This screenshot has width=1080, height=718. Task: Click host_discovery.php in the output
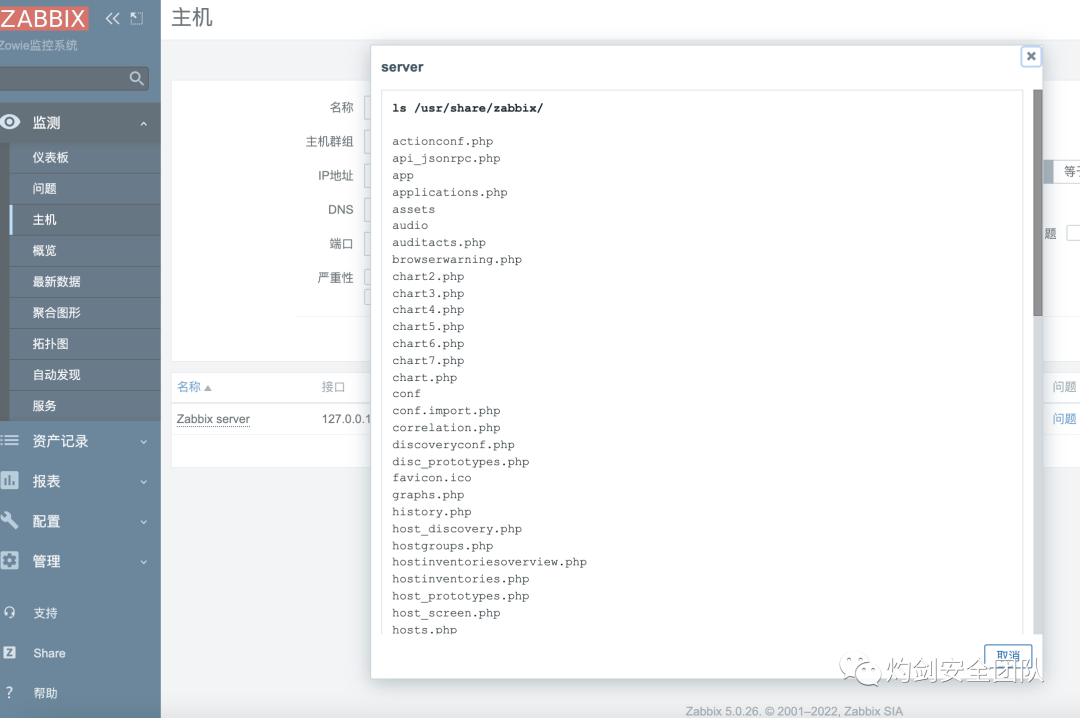click(x=457, y=529)
